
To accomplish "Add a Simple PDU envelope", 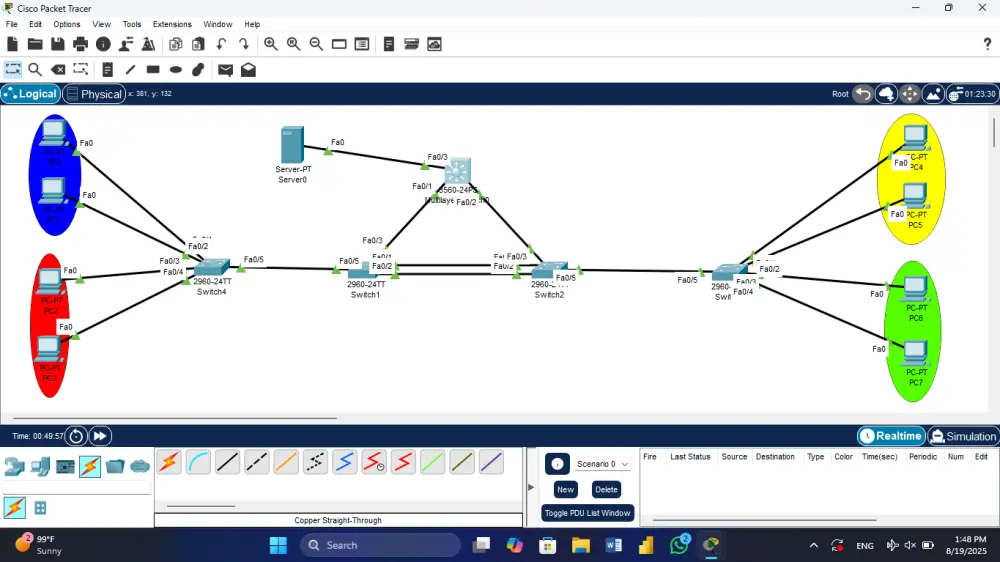I will pos(225,70).
